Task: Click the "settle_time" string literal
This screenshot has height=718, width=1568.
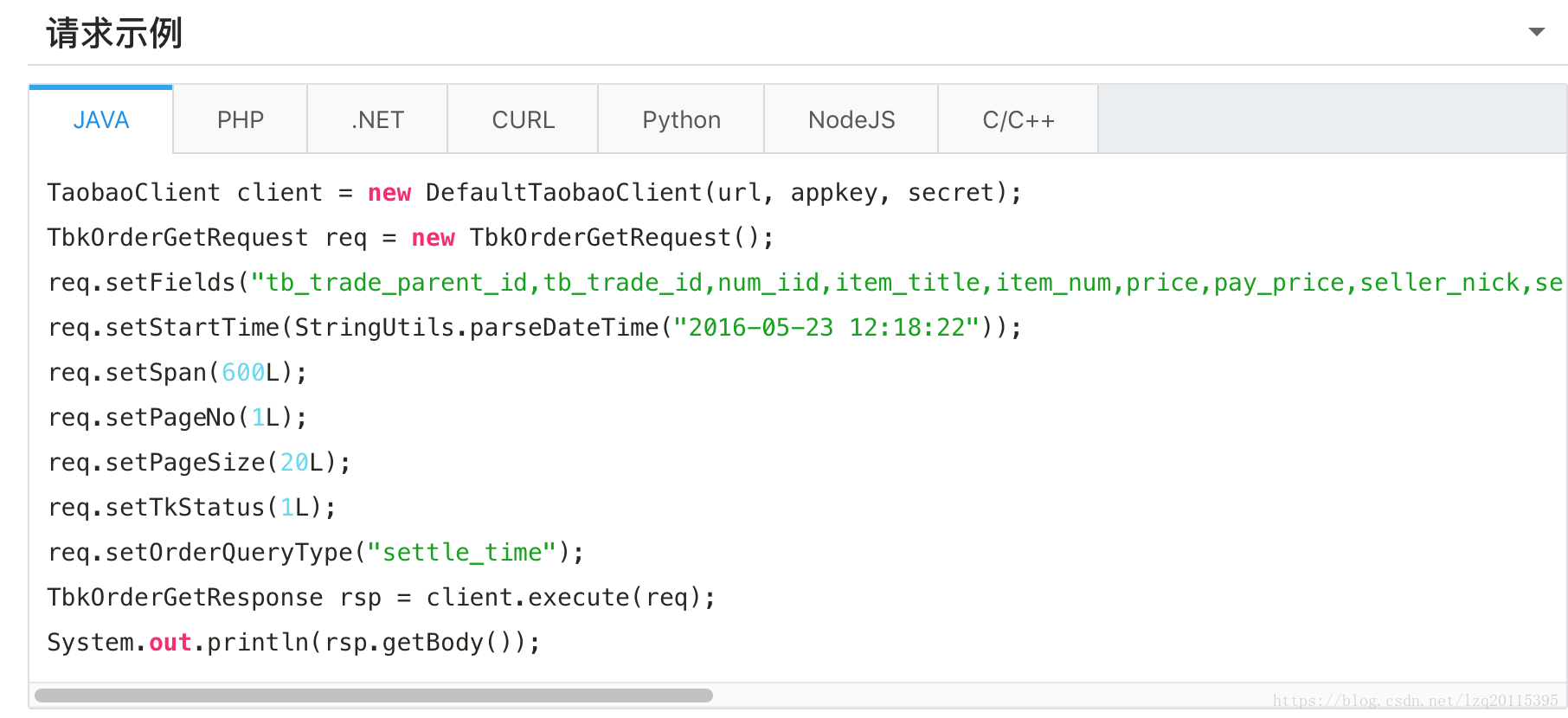Action: [462, 552]
